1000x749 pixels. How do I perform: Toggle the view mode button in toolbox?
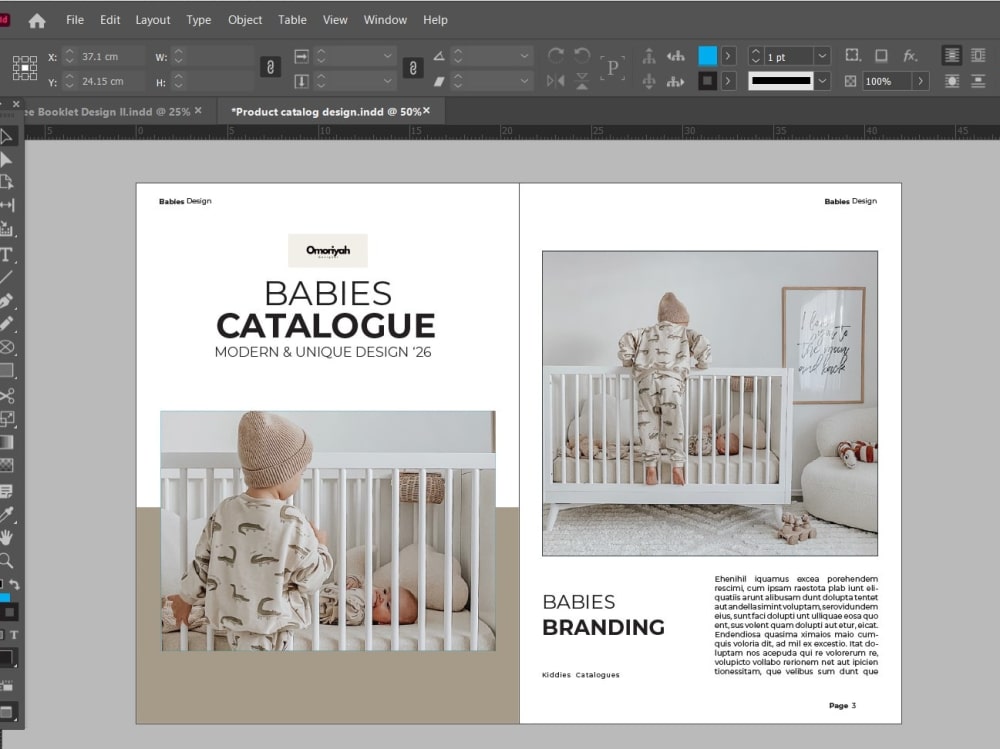[8, 711]
